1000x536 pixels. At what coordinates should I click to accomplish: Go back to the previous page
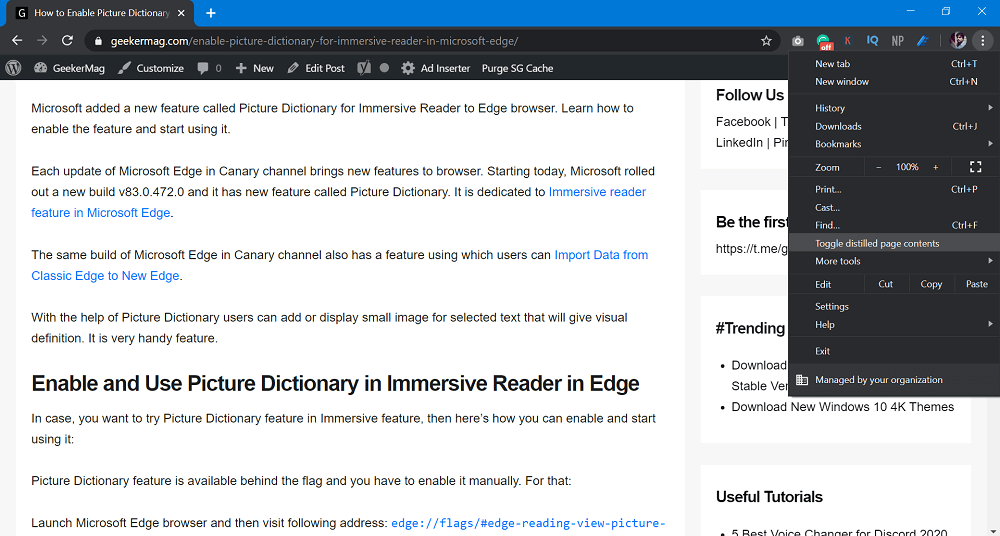pyautogui.click(x=17, y=40)
